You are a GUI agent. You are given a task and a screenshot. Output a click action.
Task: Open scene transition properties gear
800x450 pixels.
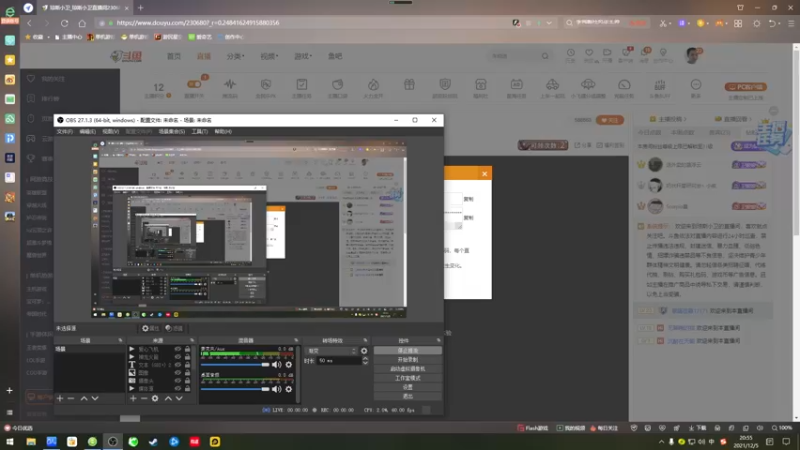(x=364, y=351)
